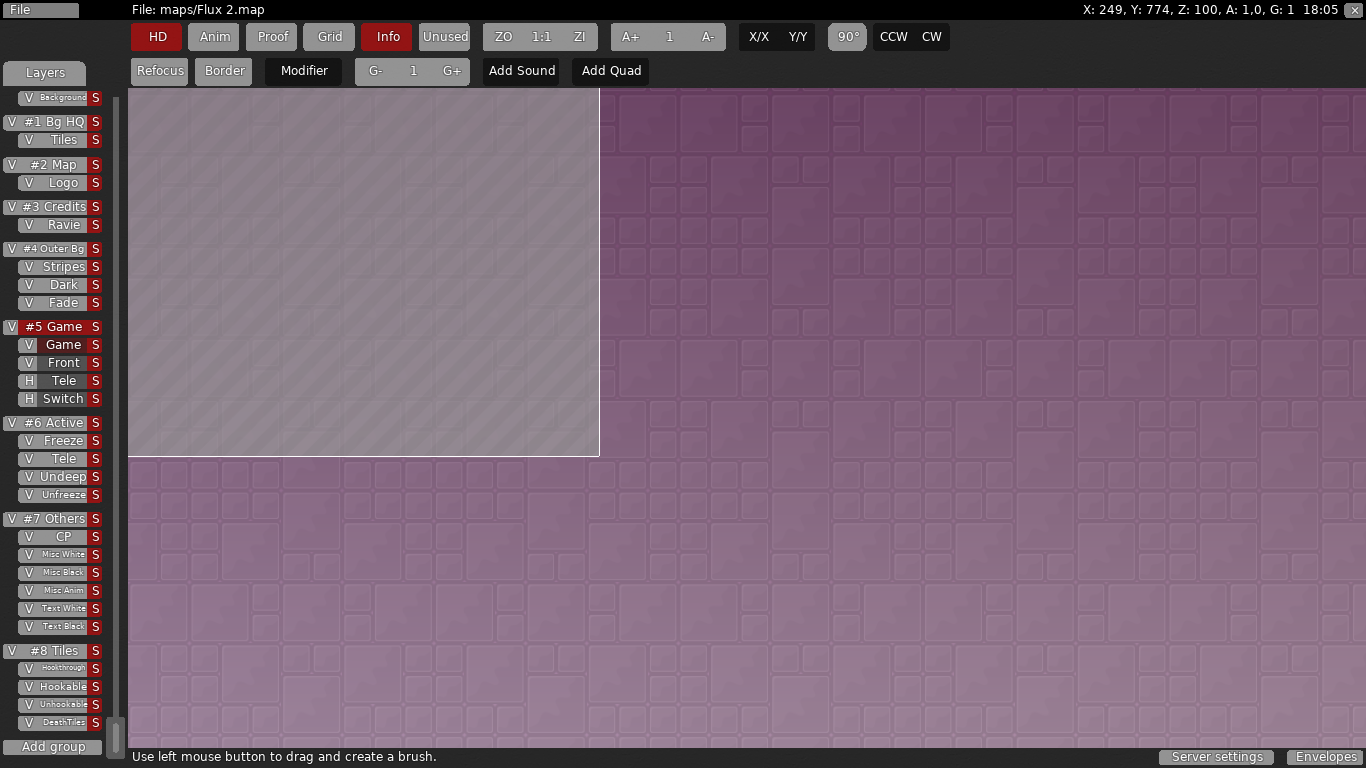Image resolution: width=1366 pixels, height=768 pixels.
Task: Increase grid size with G+
Action: coord(452,71)
